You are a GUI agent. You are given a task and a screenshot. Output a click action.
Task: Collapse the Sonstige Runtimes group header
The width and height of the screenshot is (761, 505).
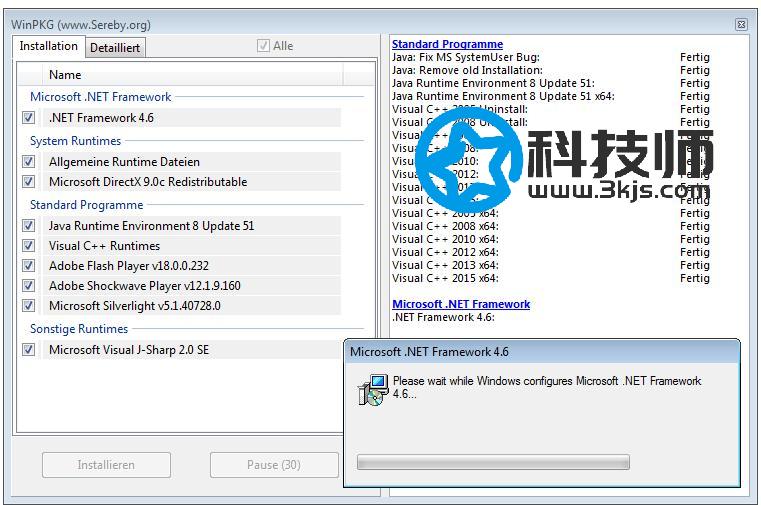pos(79,328)
